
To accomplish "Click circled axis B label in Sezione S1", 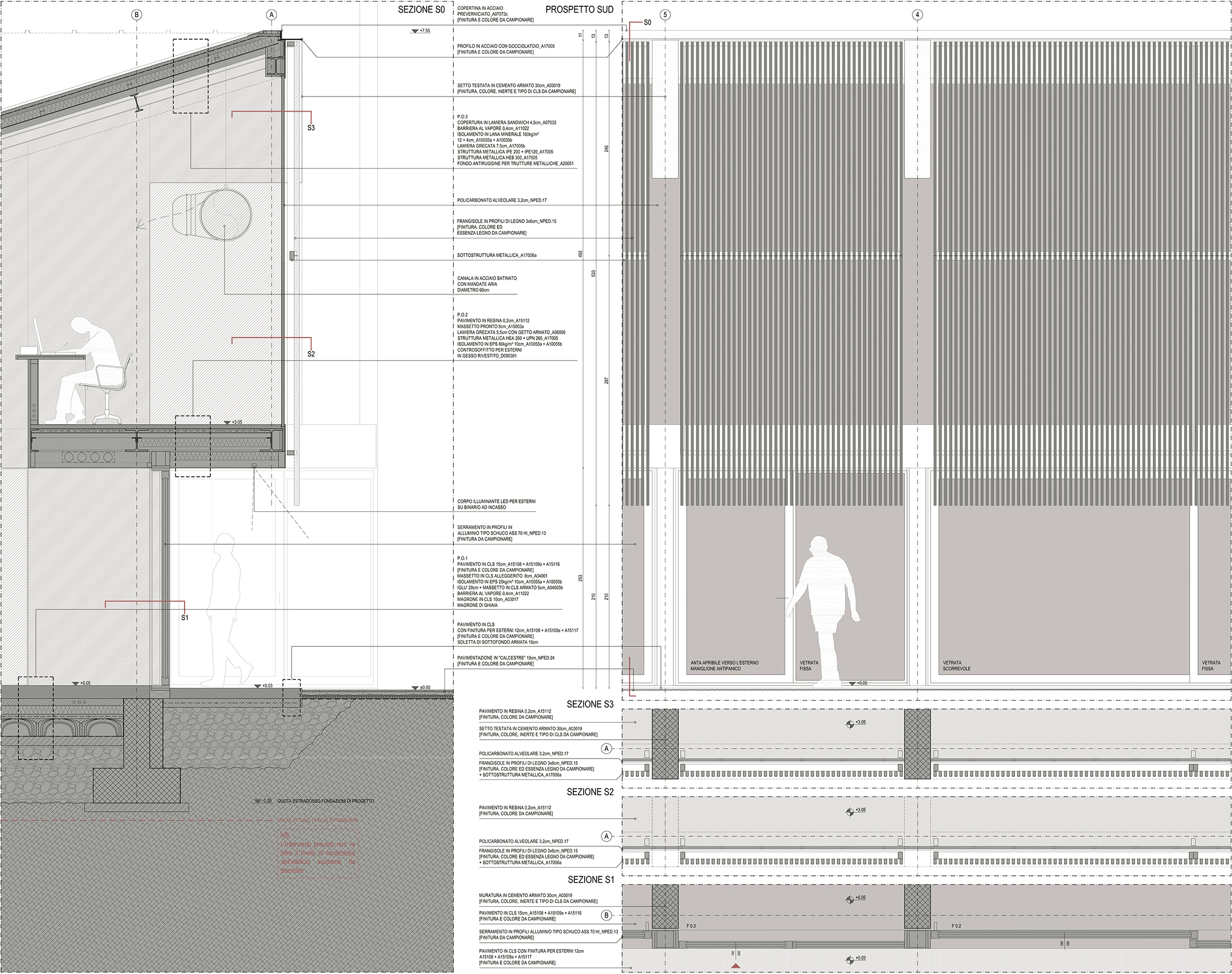I will [606, 915].
